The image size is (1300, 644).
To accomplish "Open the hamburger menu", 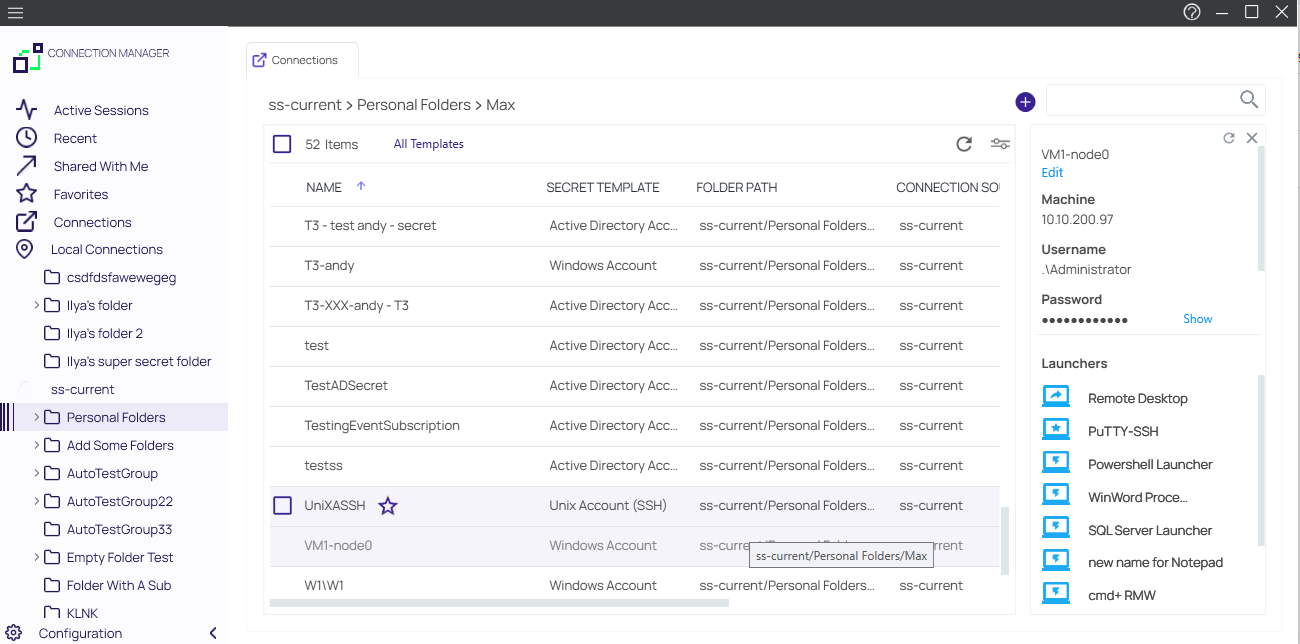I will [x=14, y=12].
